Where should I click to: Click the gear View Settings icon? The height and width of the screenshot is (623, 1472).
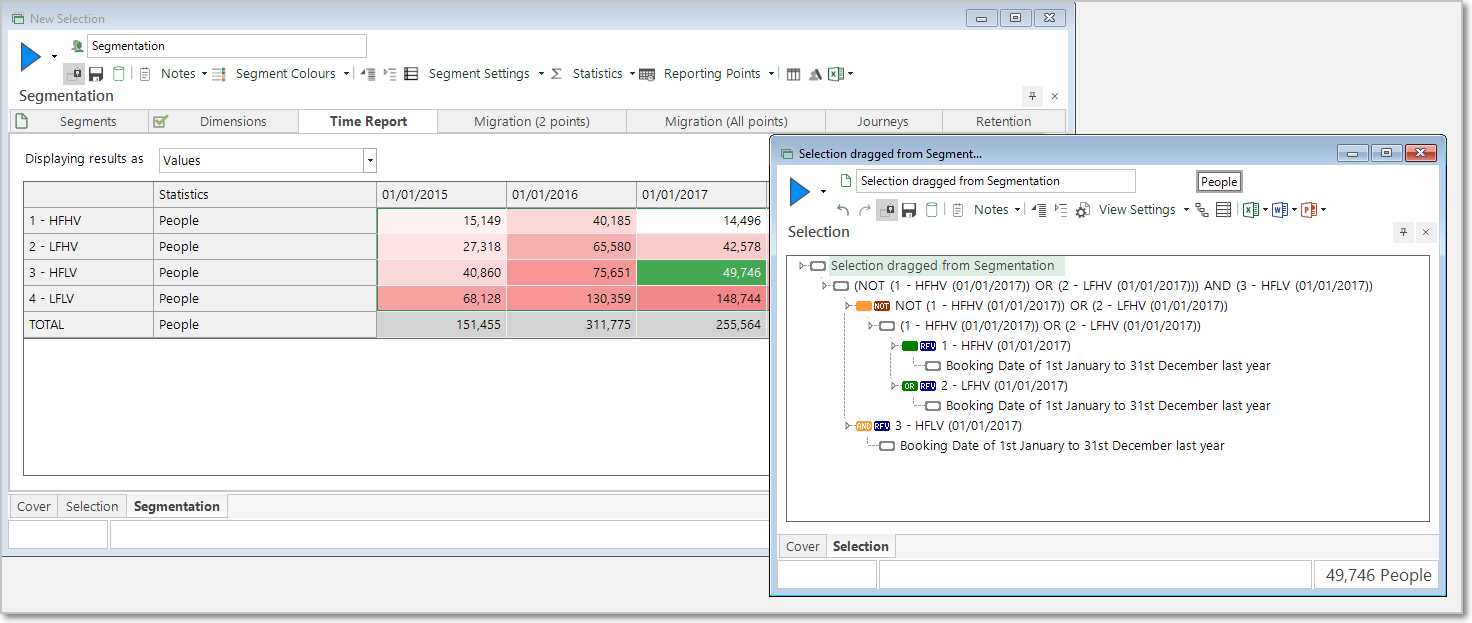pyautogui.click(x=1082, y=210)
